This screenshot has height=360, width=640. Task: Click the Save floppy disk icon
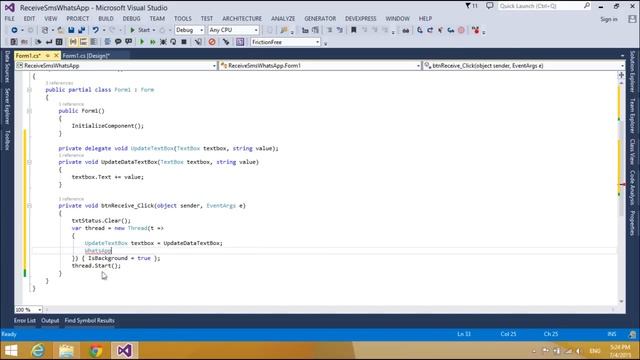coord(71,30)
